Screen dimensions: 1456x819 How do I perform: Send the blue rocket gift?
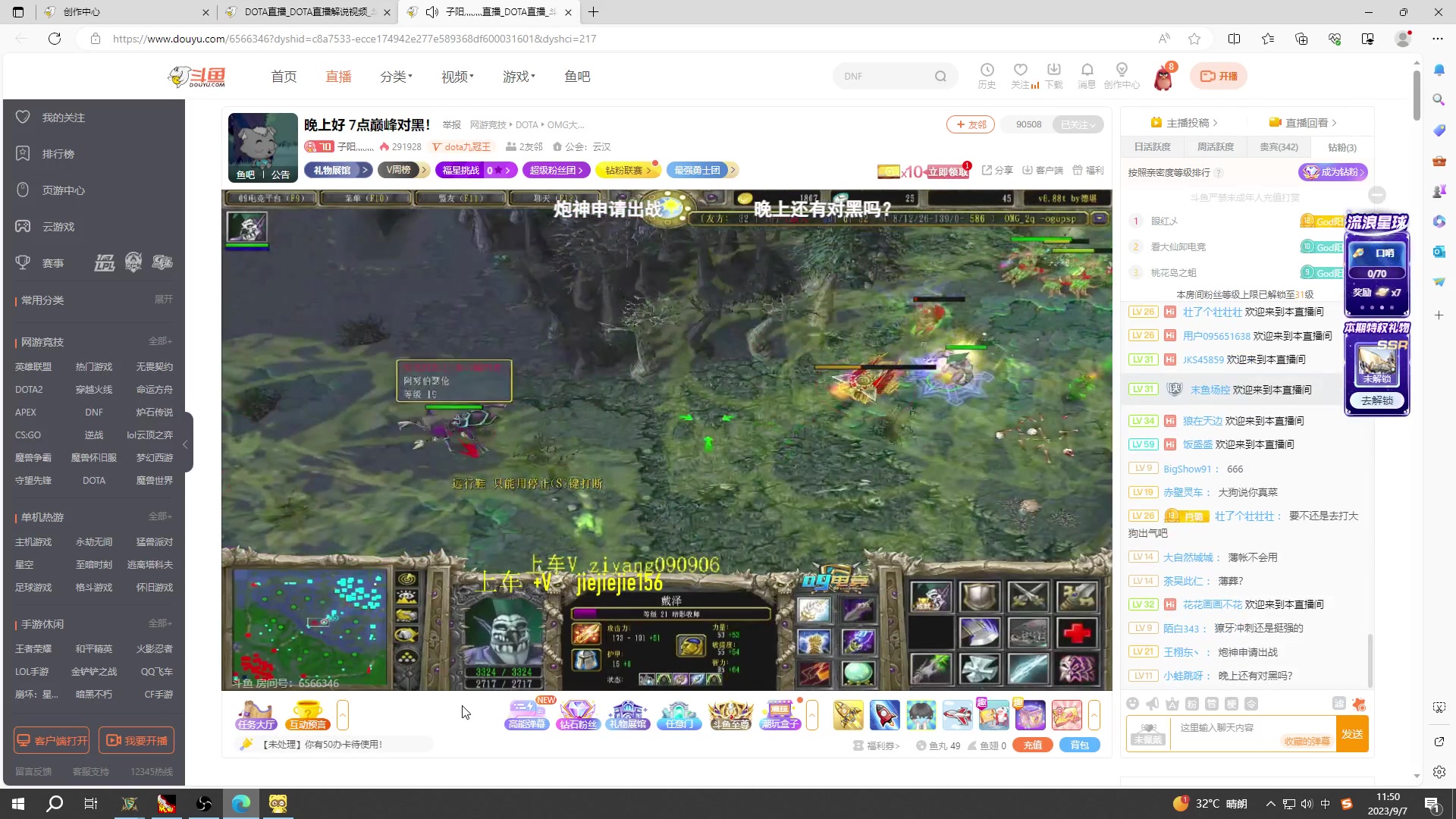(x=884, y=715)
